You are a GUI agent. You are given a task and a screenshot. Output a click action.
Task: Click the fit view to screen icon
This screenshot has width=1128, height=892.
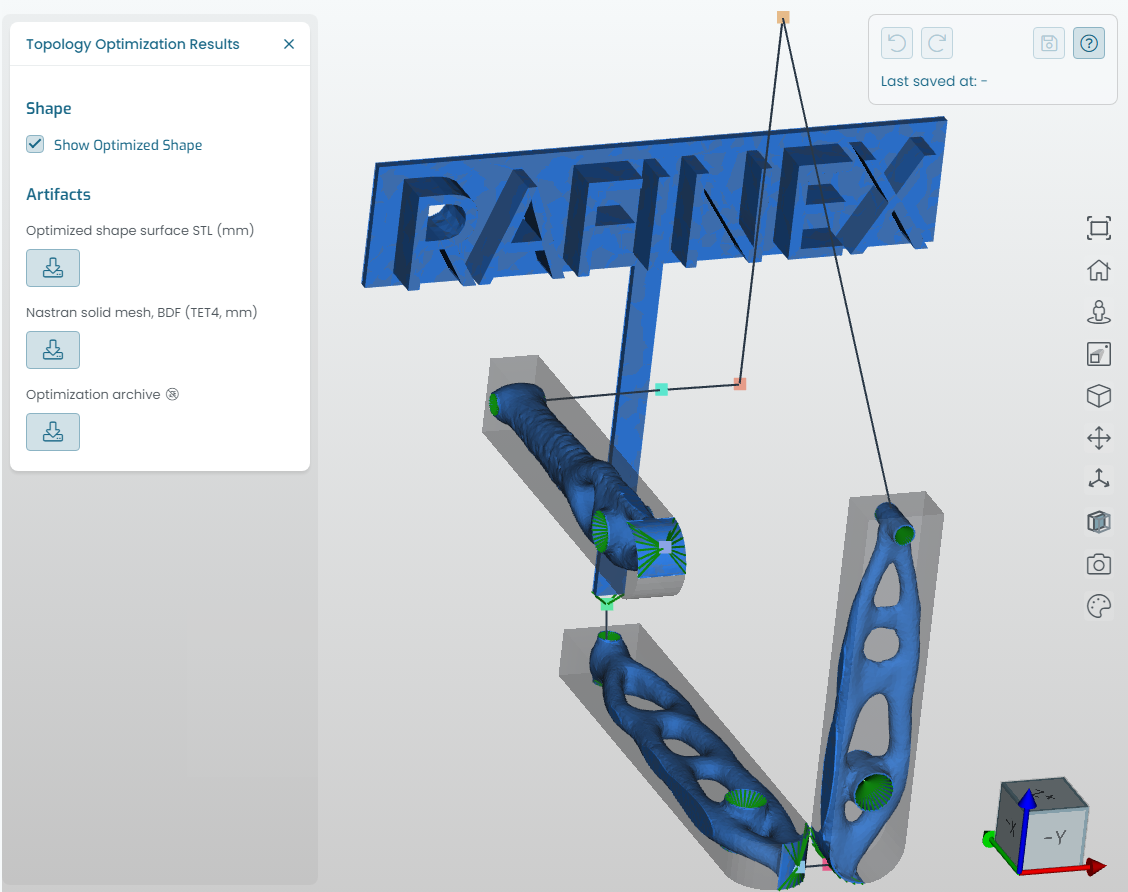[1099, 229]
